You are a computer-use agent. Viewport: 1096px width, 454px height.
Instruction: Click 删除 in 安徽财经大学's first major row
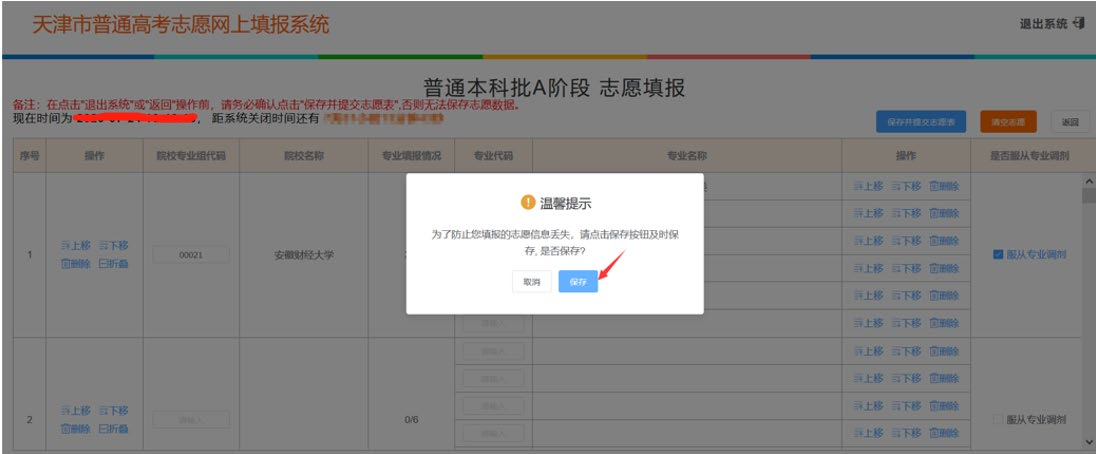[x=944, y=186]
